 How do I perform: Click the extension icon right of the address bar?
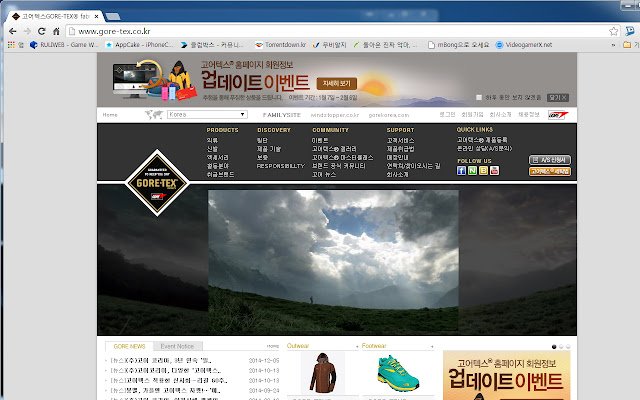630,31
